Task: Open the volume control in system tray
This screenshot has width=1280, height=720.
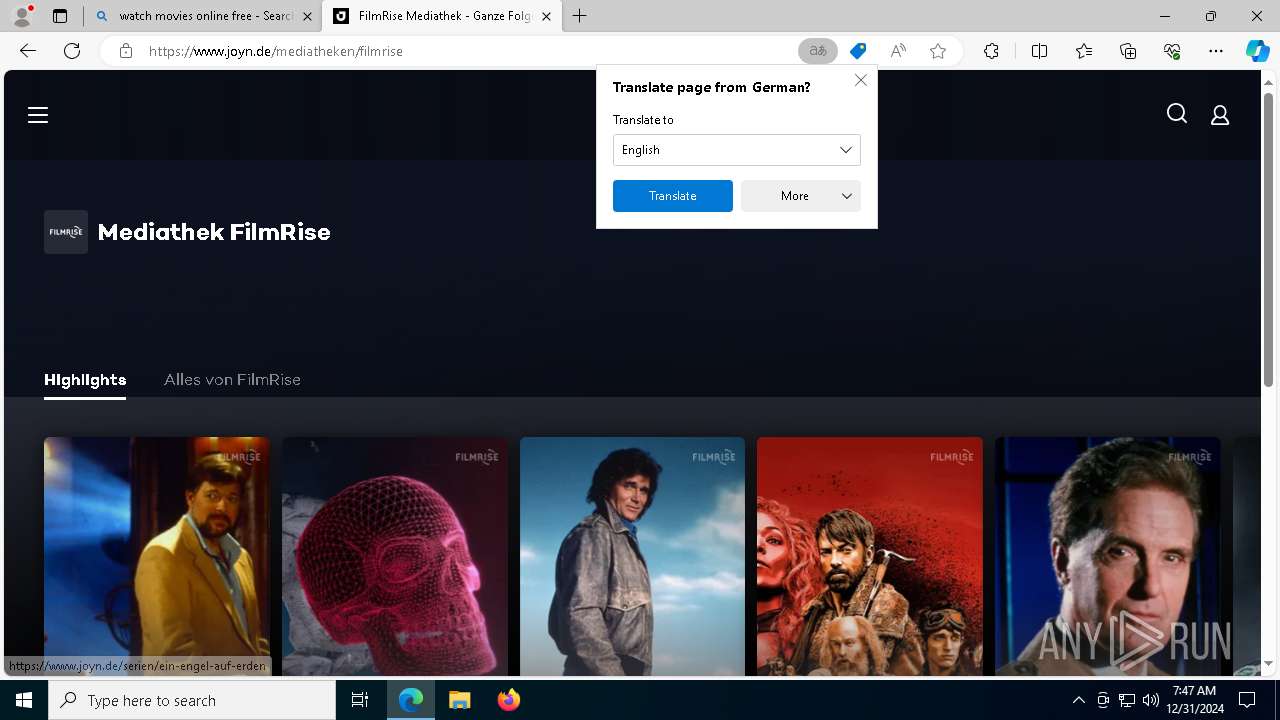Action: [x=1151, y=700]
